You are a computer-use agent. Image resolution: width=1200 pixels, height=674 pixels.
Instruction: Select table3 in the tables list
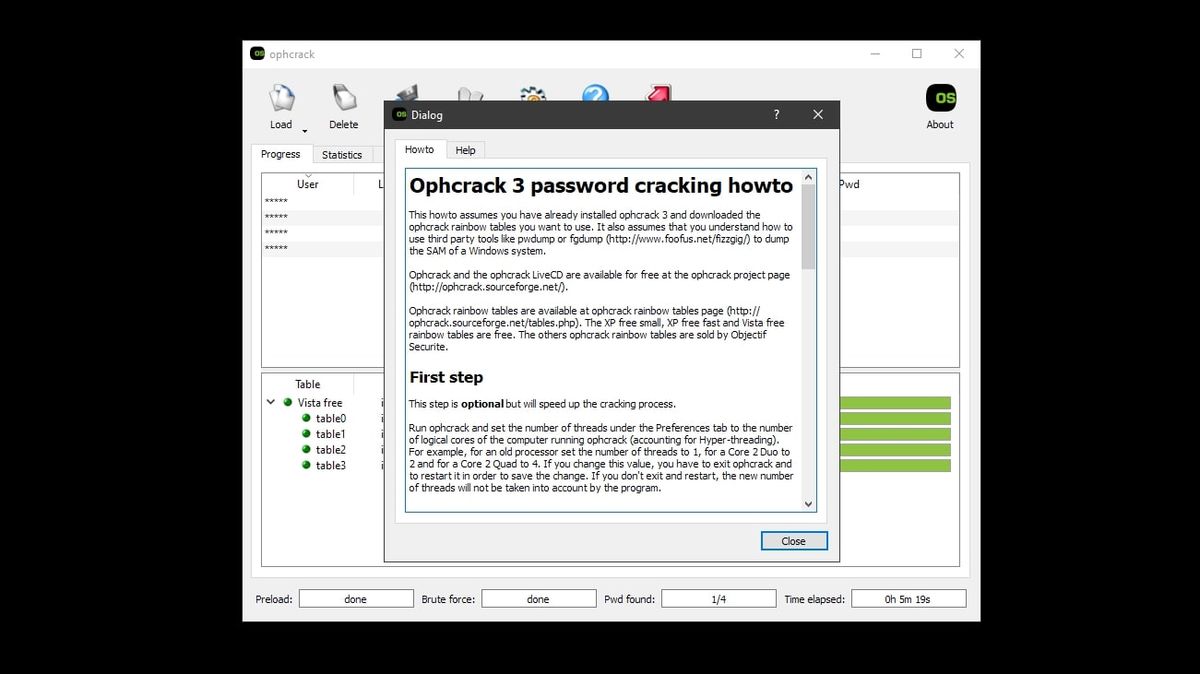[x=330, y=465]
